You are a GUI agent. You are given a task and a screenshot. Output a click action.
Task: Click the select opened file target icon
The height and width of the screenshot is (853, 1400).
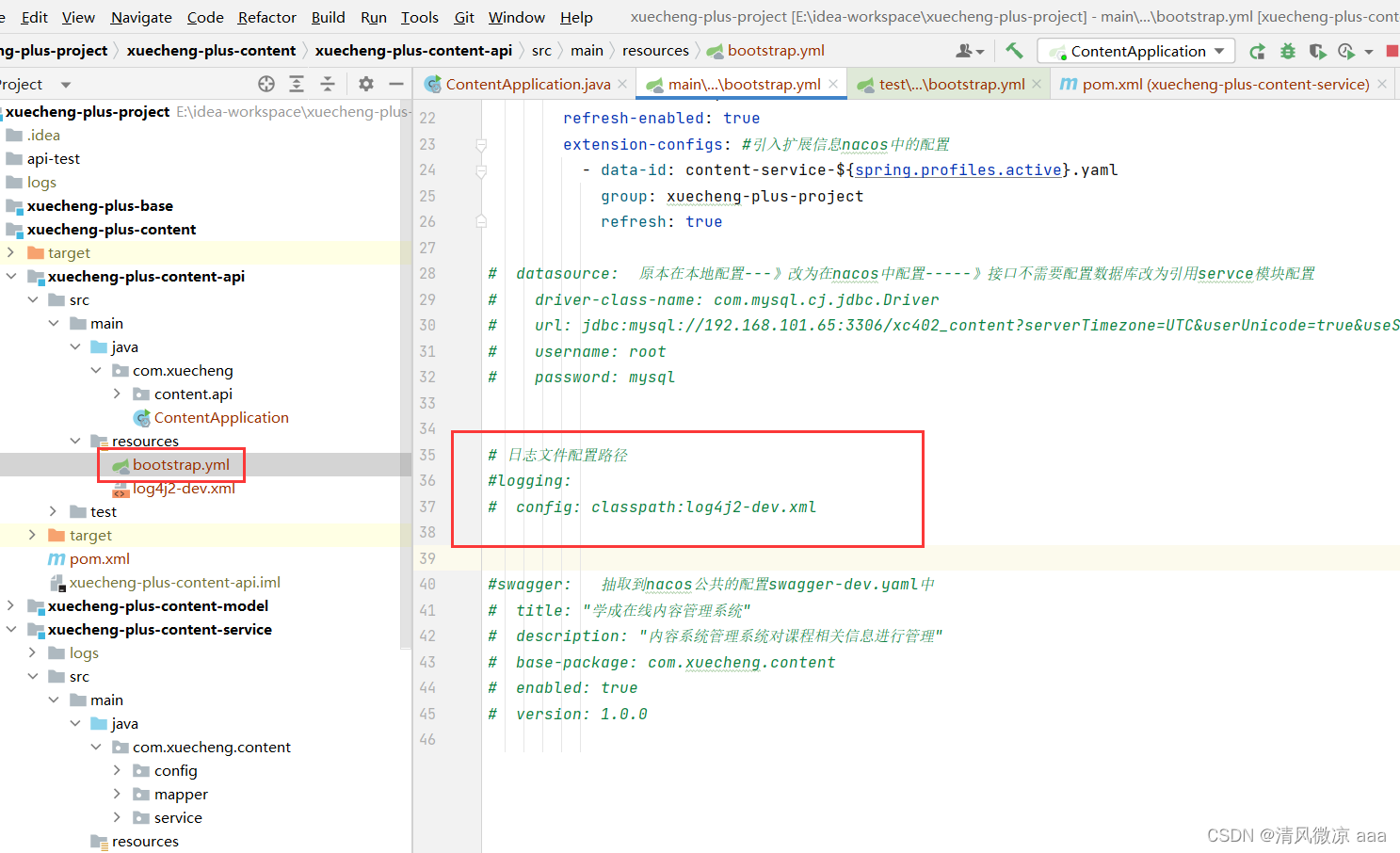266,84
